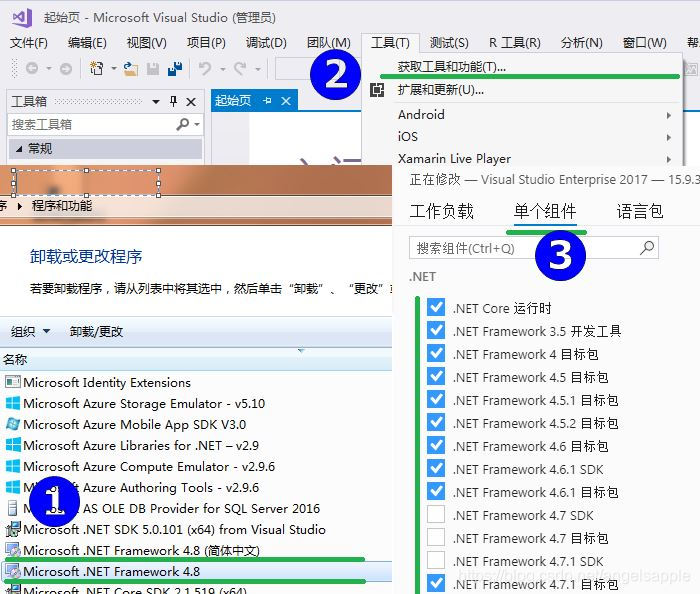The height and width of the screenshot is (594, 700).
Task: Pin the 工具箱 panel with pushpin icon
Action: click(174, 101)
